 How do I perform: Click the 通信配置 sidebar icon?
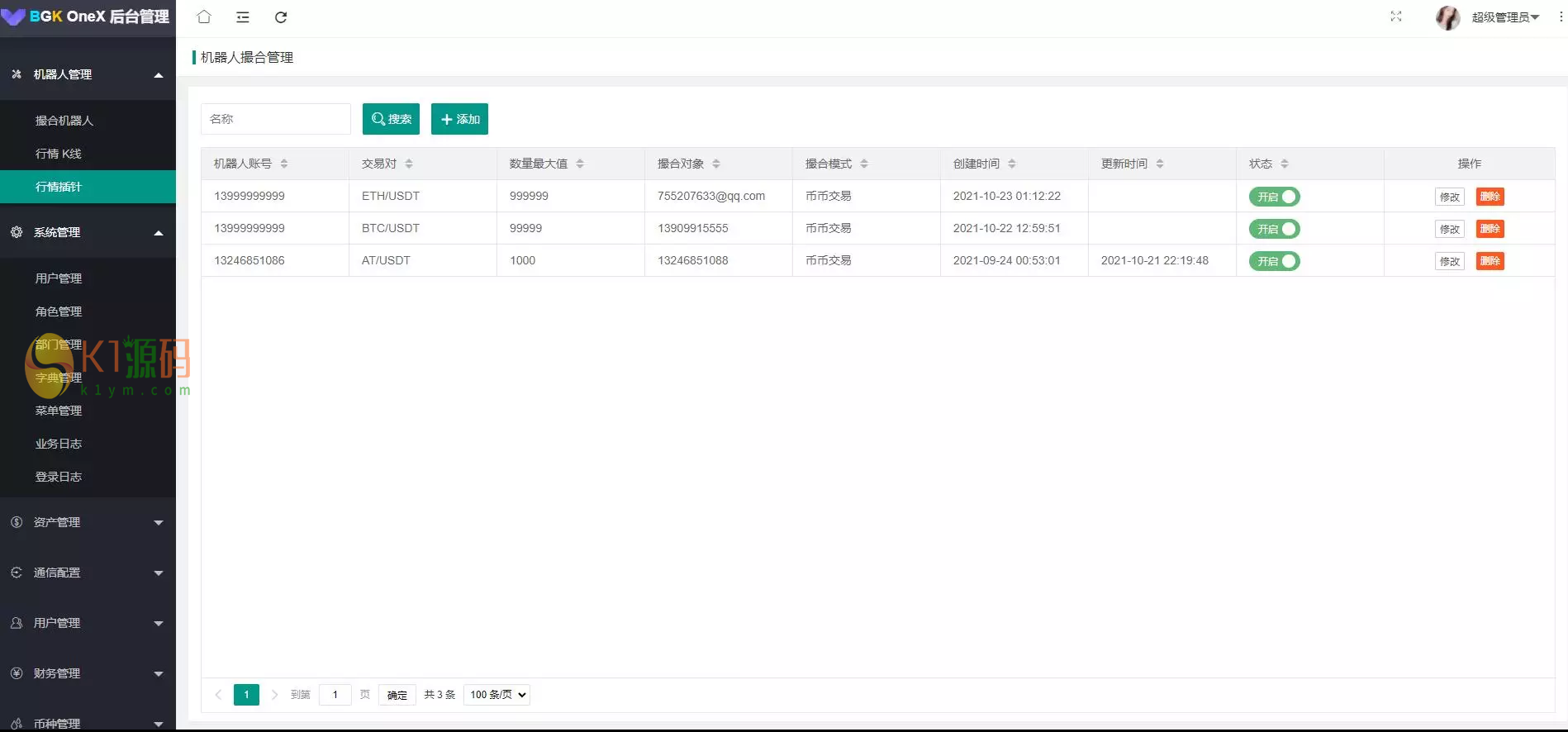(17, 573)
